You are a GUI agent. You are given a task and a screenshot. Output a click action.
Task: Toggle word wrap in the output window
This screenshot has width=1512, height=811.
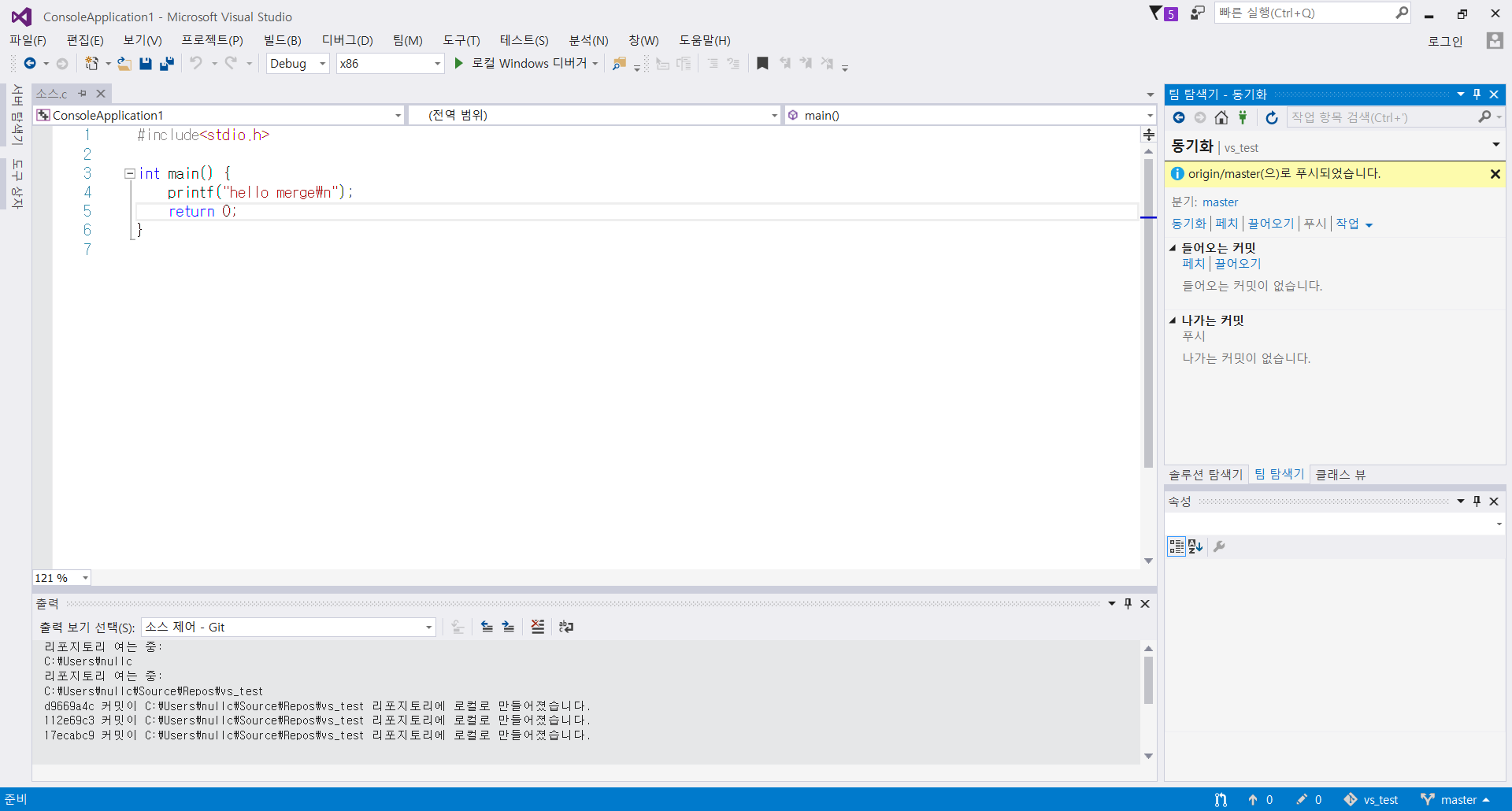point(566,627)
